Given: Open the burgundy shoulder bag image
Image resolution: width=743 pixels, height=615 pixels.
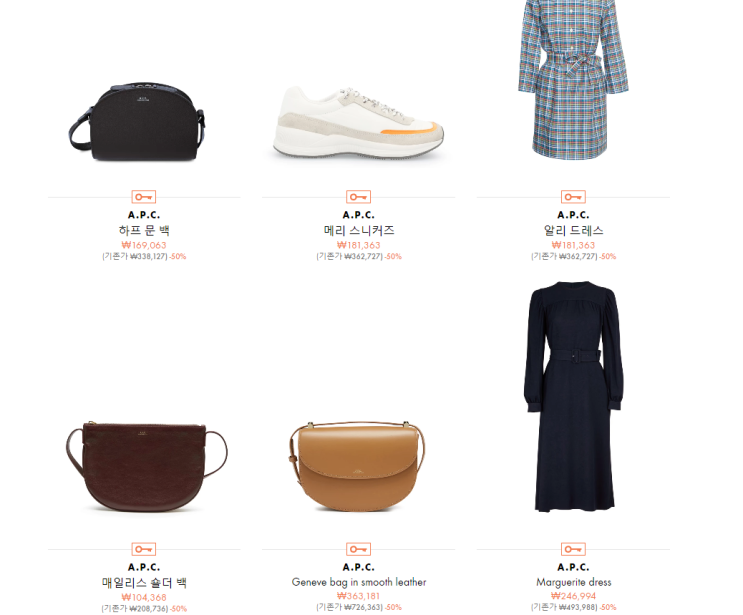Looking at the screenshot, I should click(146, 467).
